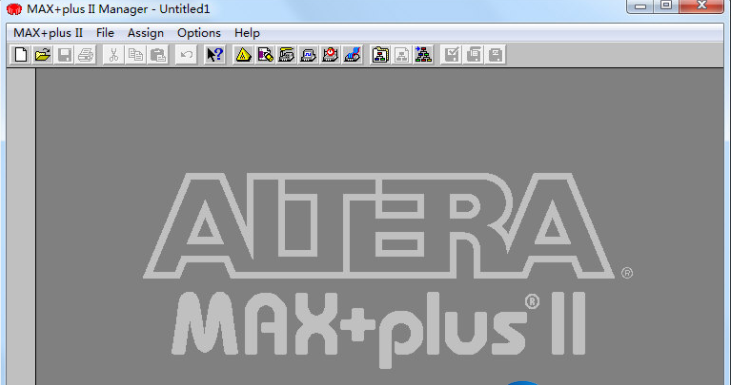Open the Assign menu
Viewport: 731px width, 385px height.
(145, 33)
